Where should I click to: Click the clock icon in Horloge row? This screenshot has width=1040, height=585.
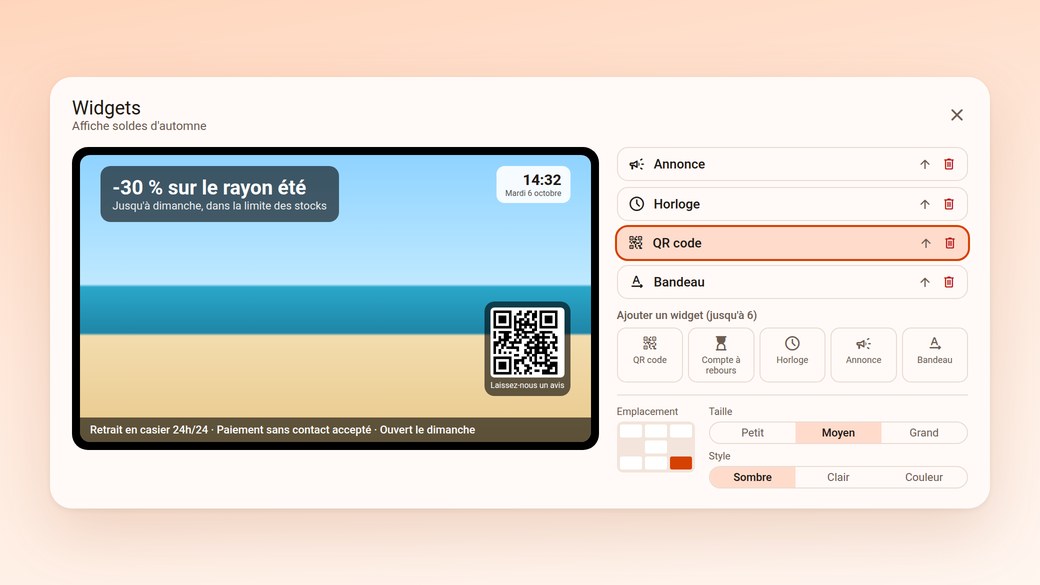pyautogui.click(x=637, y=204)
